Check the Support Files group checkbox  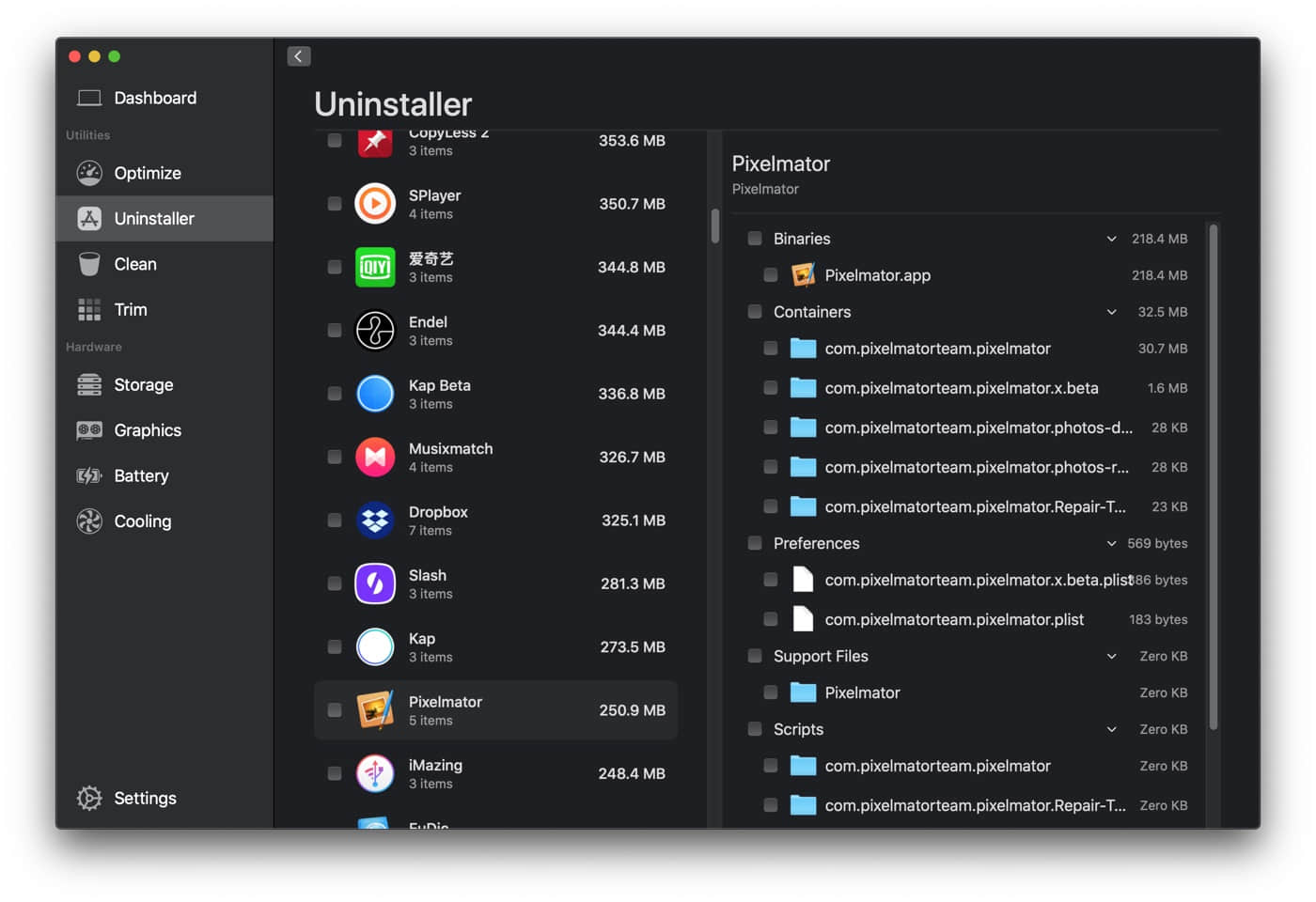tap(755, 656)
